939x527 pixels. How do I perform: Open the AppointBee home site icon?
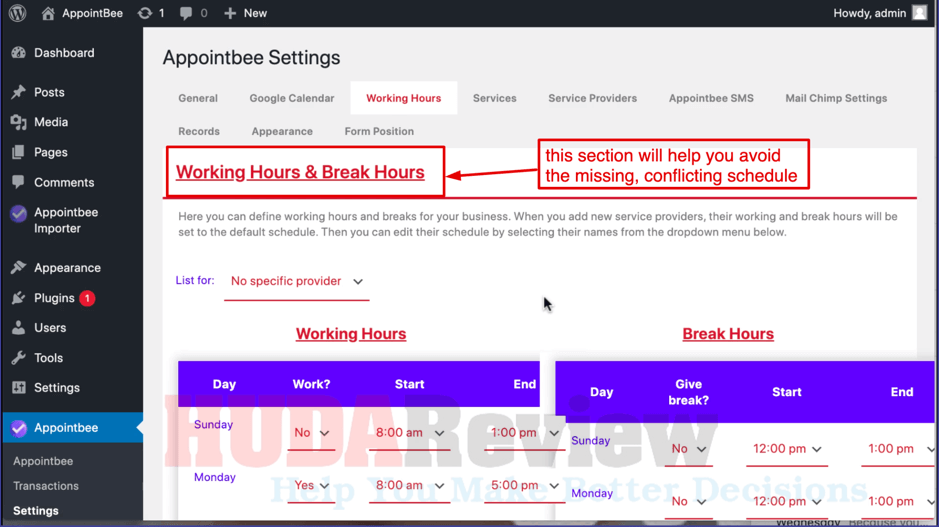coord(48,13)
